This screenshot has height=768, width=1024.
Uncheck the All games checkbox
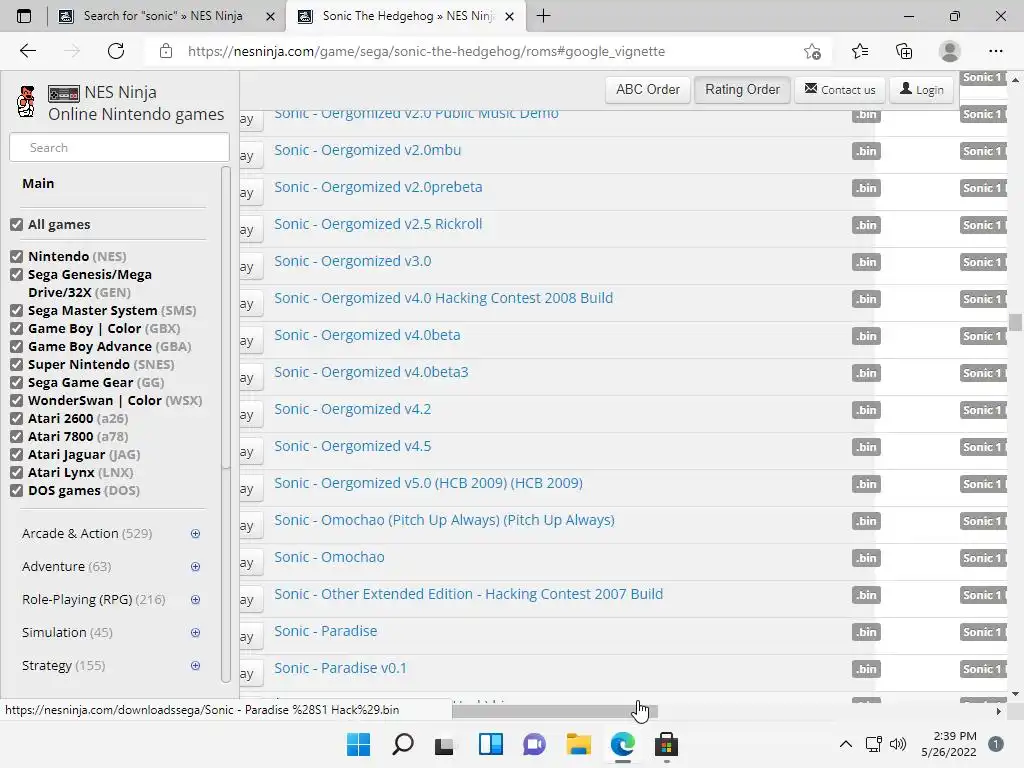[x=17, y=225]
